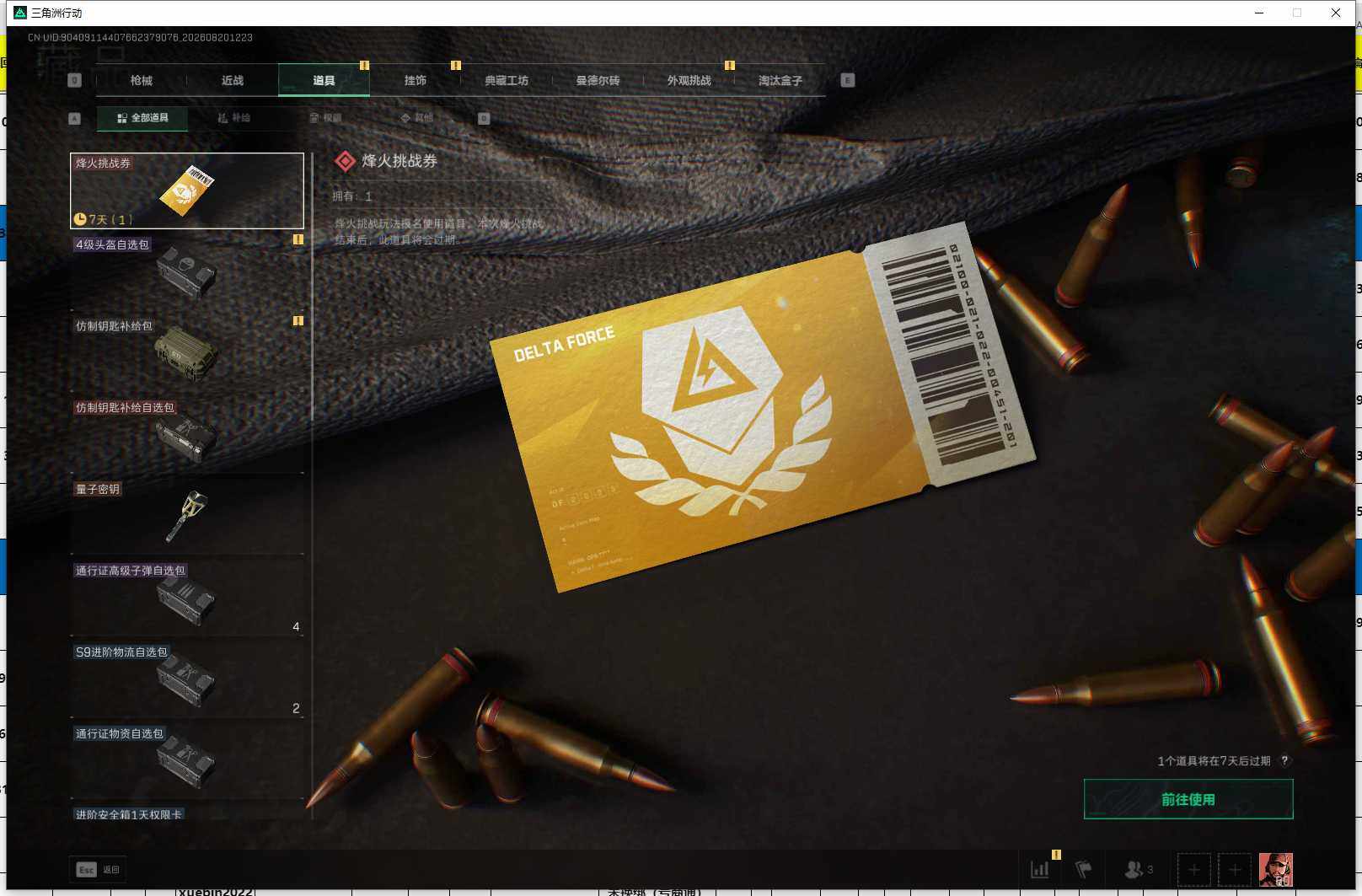The image size is (1362, 896).
Task: Select the 烽火挑战券 item card
Action: click(x=187, y=190)
